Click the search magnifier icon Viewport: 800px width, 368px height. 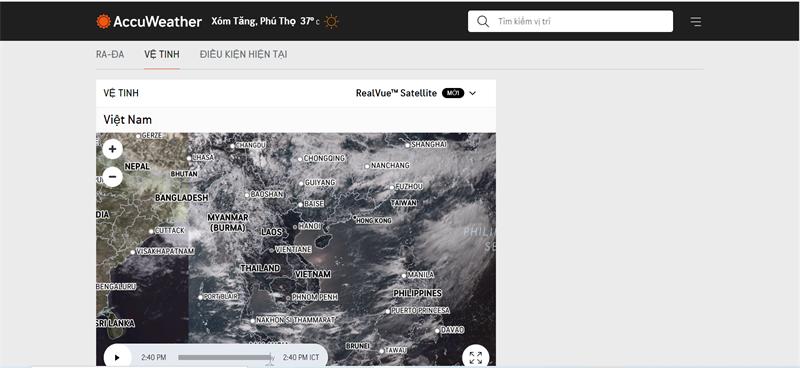click(x=483, y=21)
